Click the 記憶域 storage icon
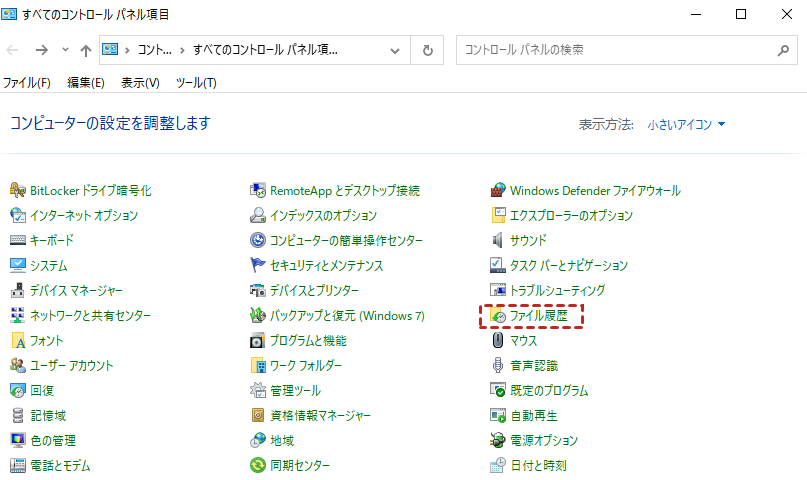The height and width of the screenshot is (480, 807). pyautogui.click(x=17, y=415)
